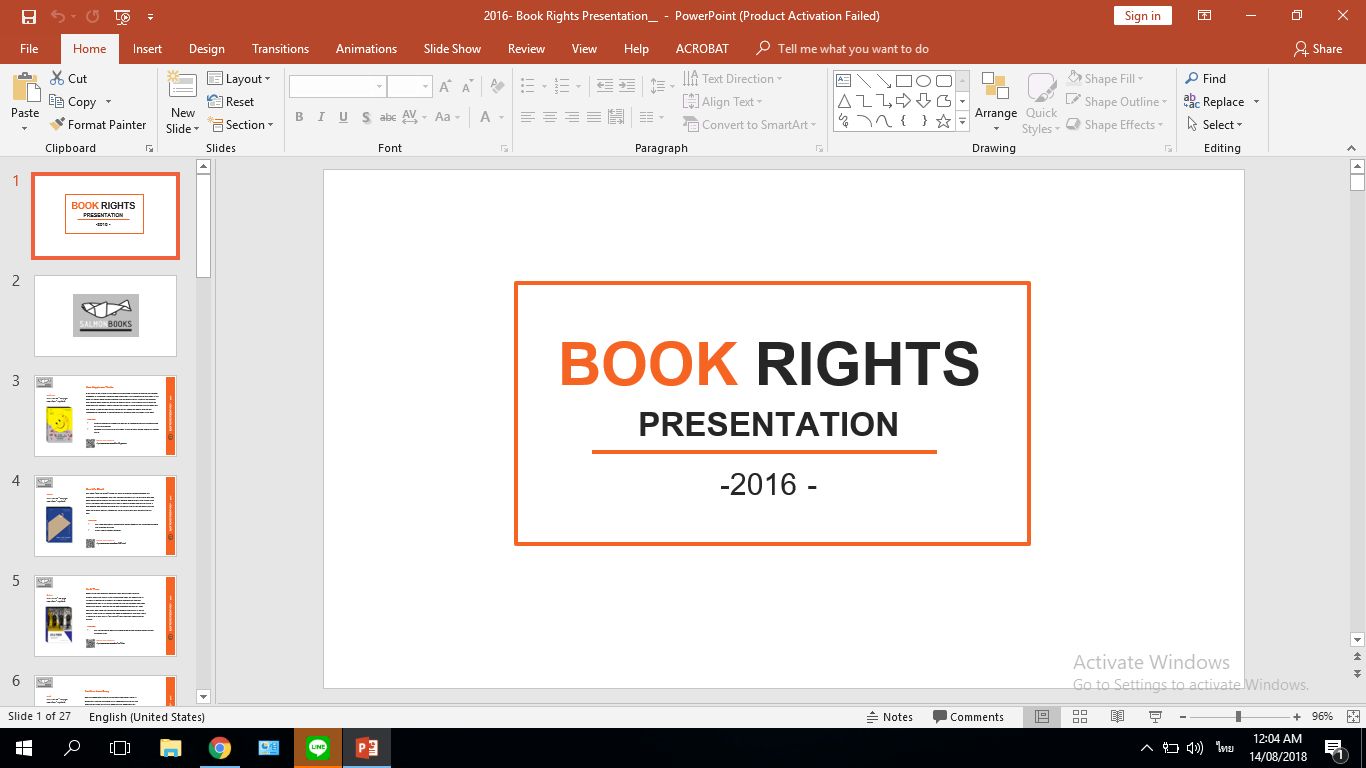Open the Transitions ribbon tab
The height and width of the screenshot is (768, 1366).
[x=280, y=49]
